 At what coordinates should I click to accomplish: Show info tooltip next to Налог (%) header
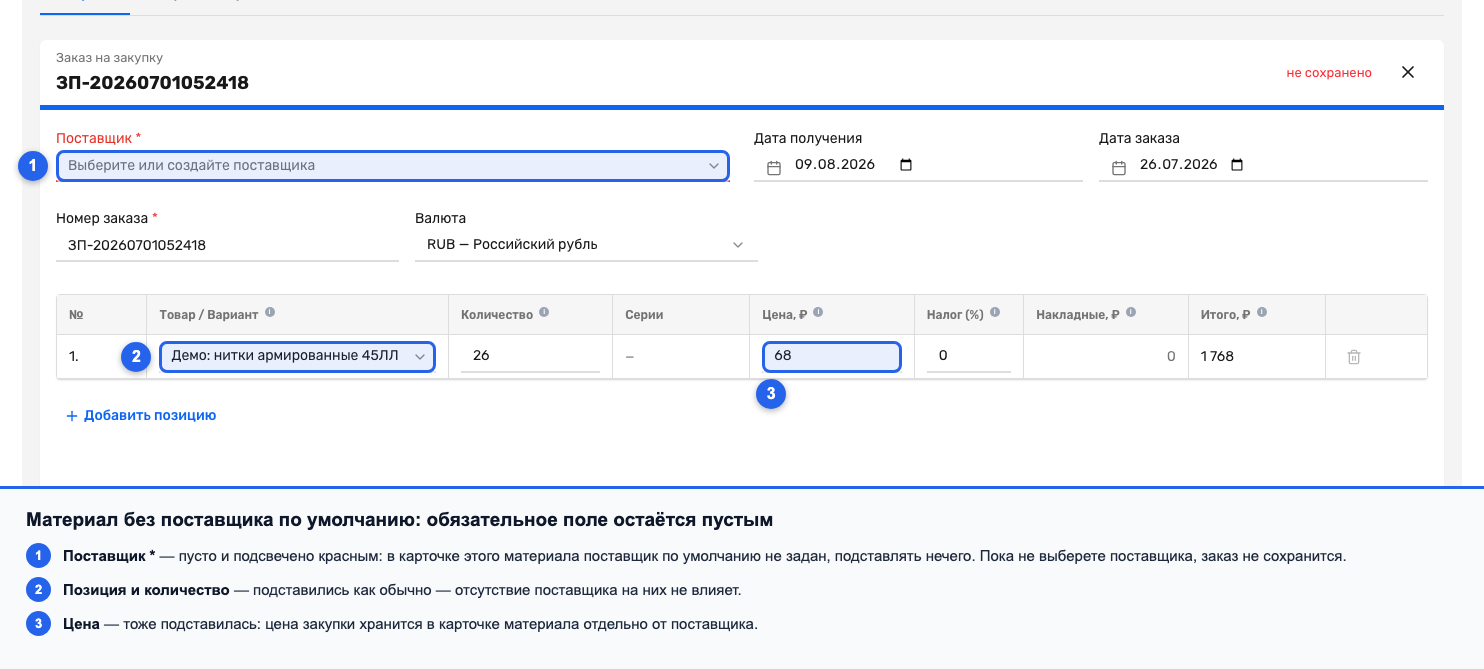point(995,313)
